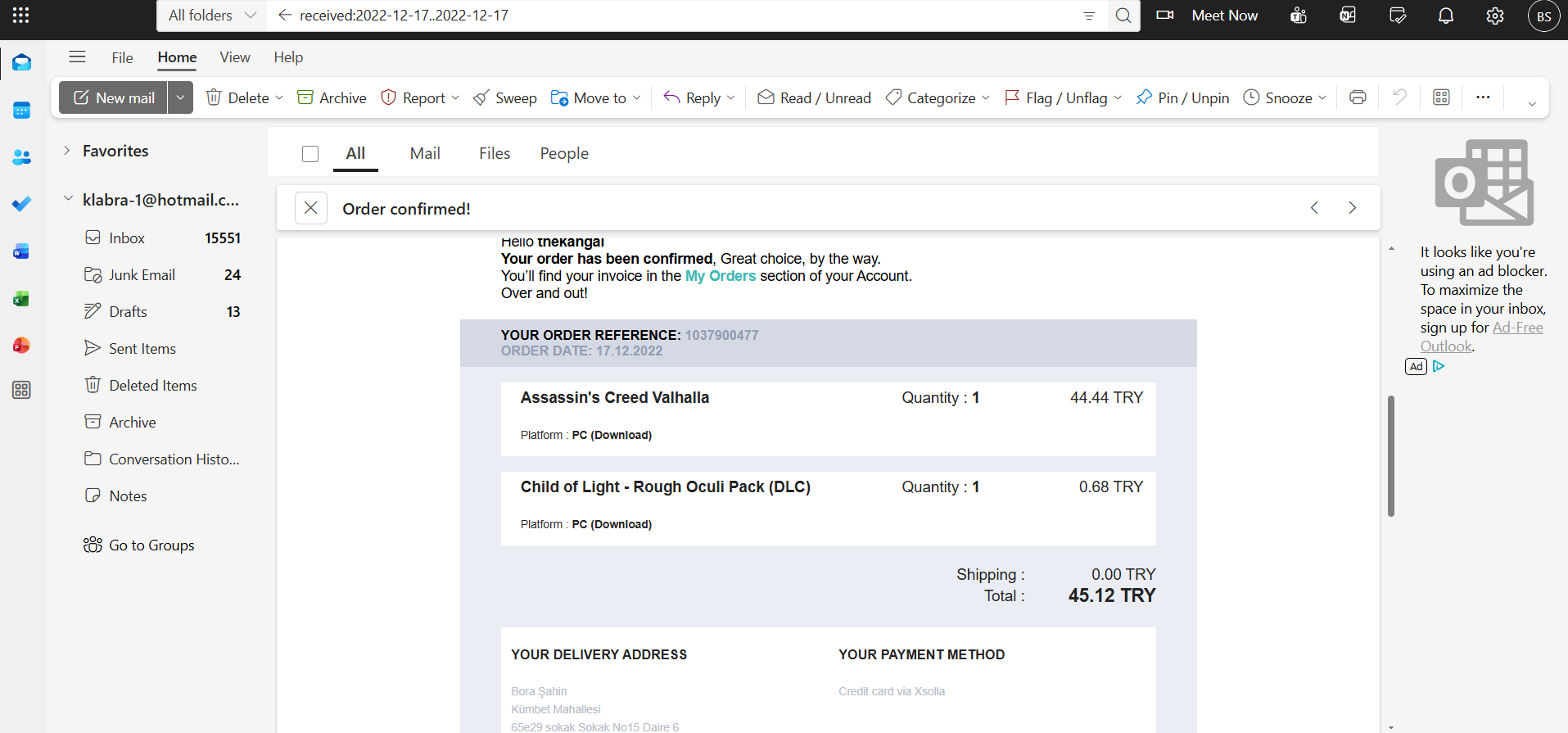This screenshot has height=733, width=1568.
Task: Open the Categorize menu
Action: point(938,97)
